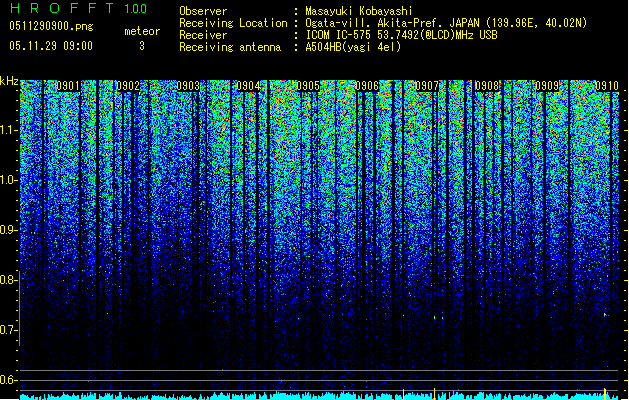Screen dimensions: 629x400
Task: Select the ICOM IC-575 receiver text
Action: point(401,35)
